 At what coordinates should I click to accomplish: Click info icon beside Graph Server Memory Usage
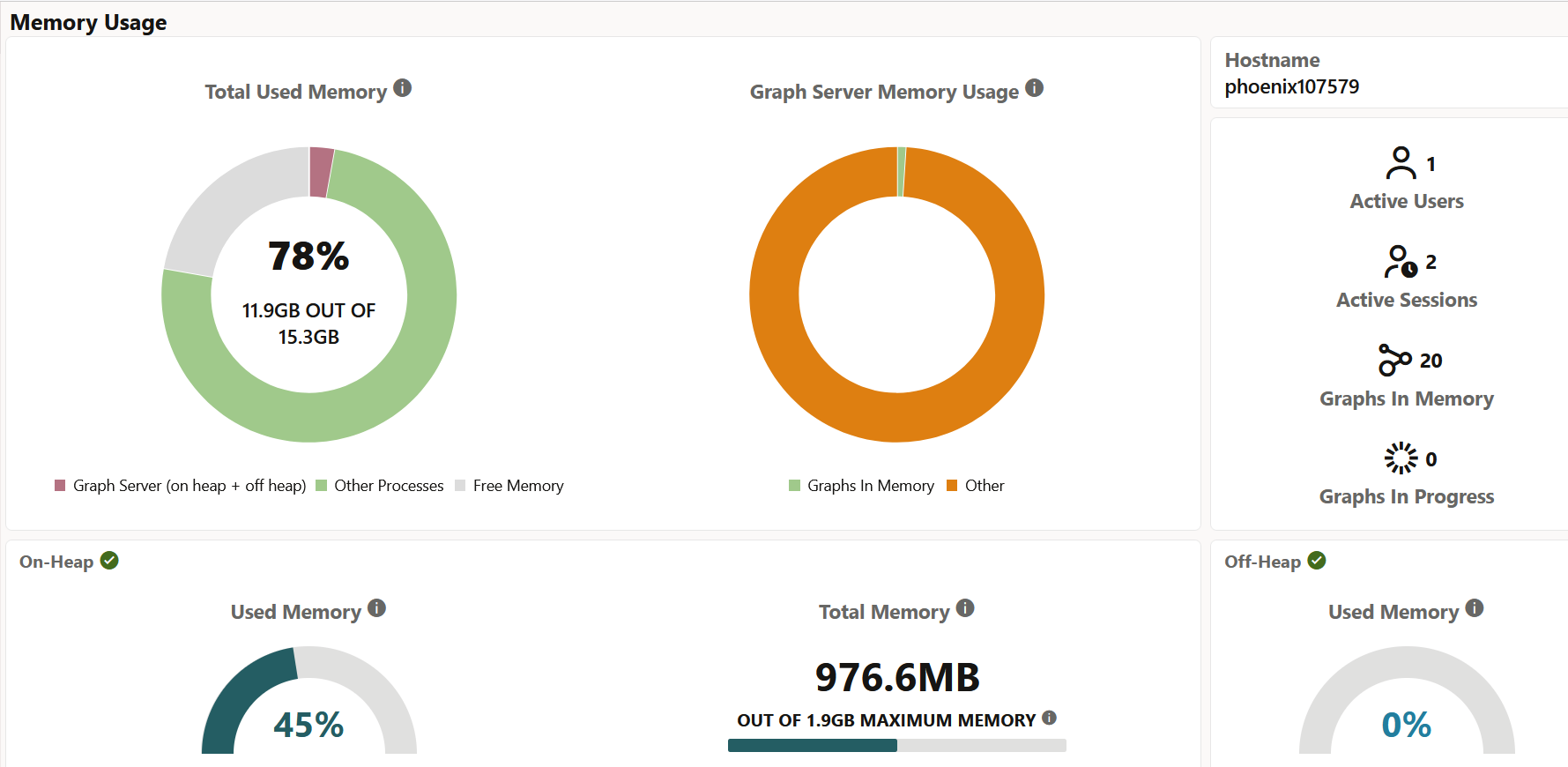[1035, 88]
